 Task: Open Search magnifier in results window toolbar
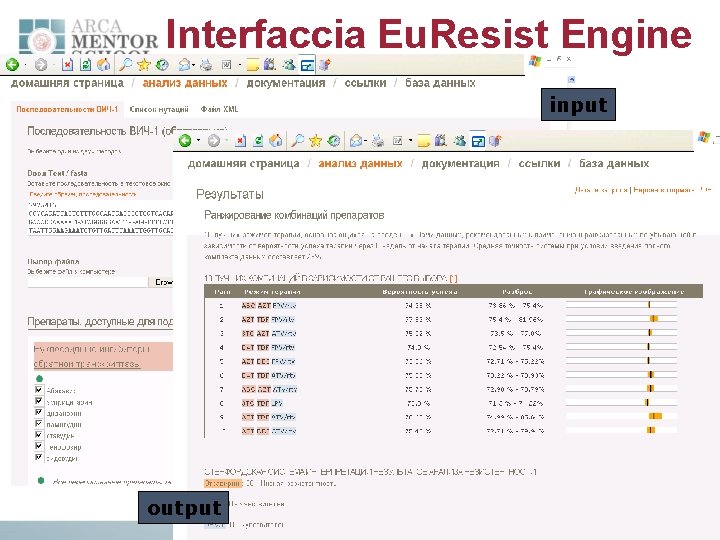(x=298, y=141)
